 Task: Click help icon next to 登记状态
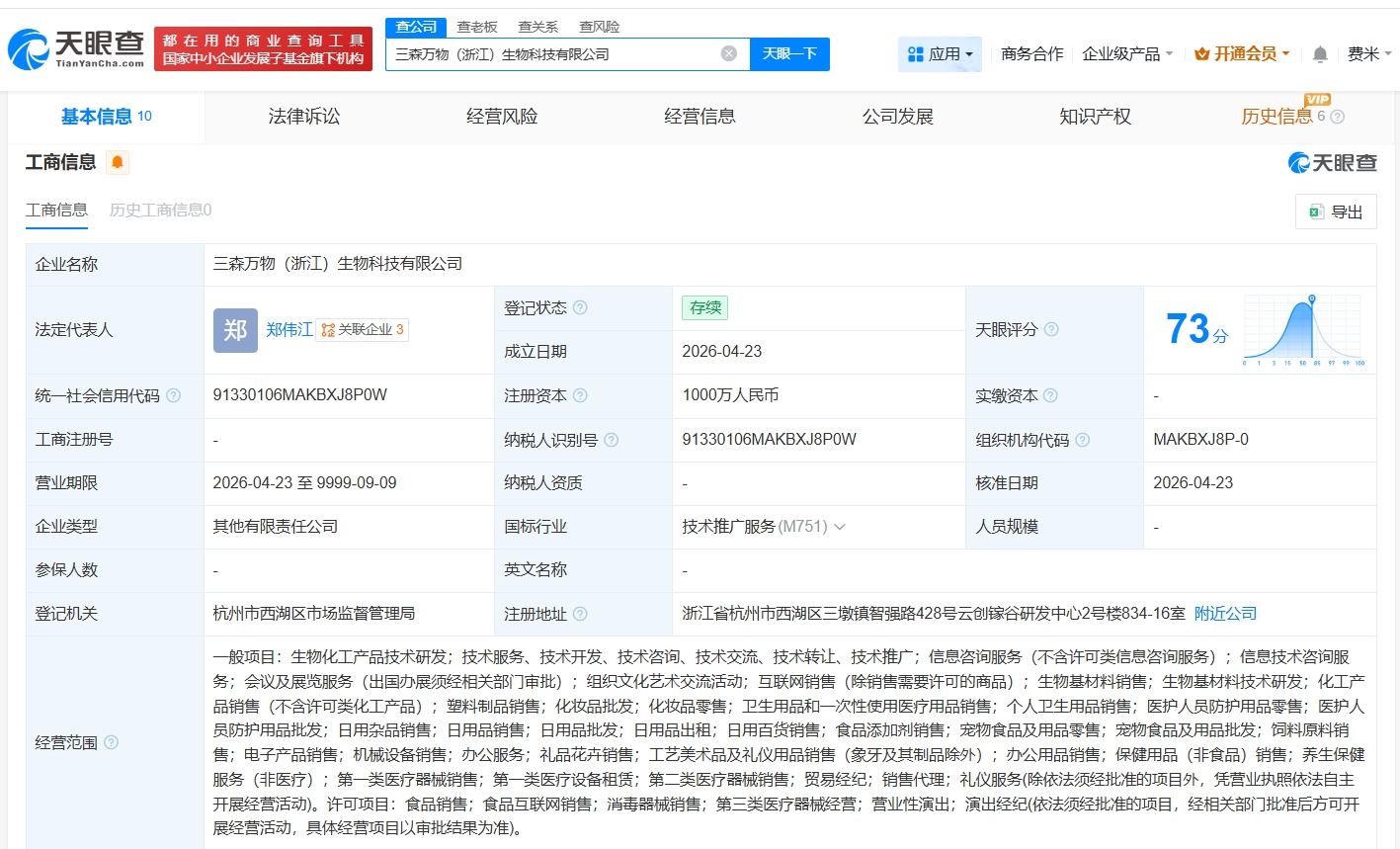coord(581,307)
